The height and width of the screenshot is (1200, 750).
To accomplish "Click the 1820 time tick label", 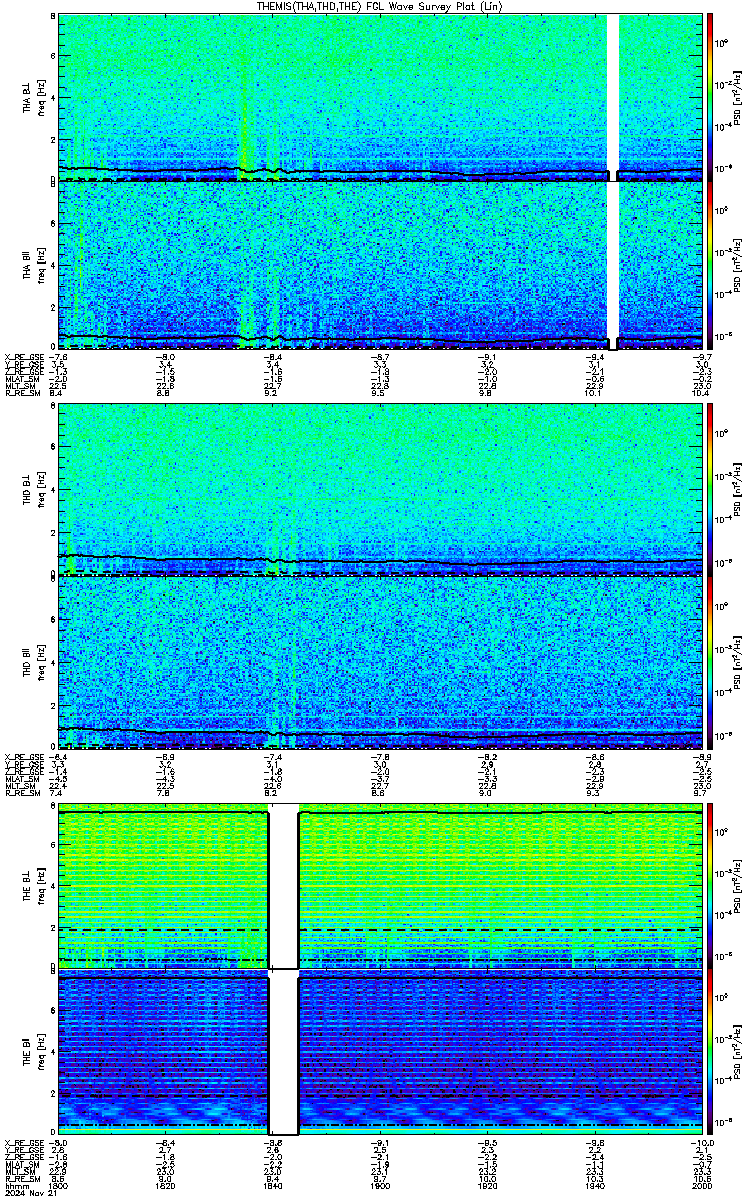I will tap(166, 1186).
